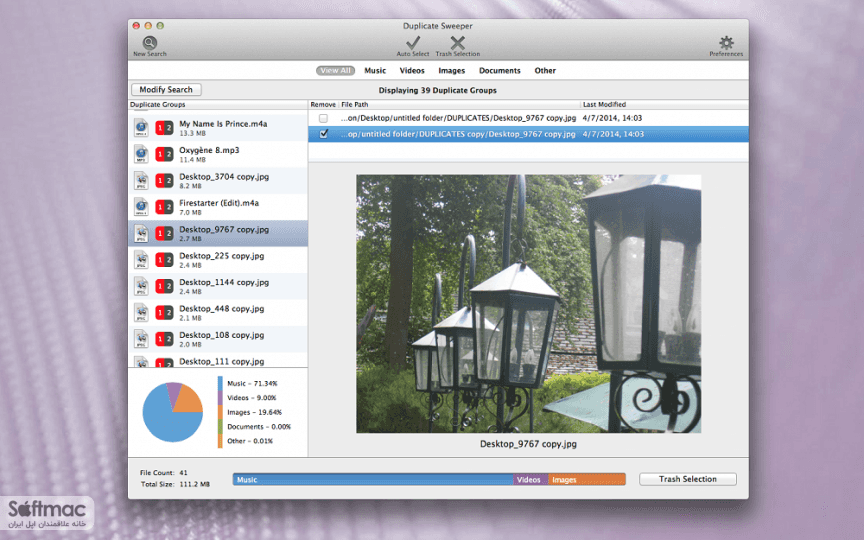Click the bottom Trash Selection button
864x540 pixels.
[688, 479]
